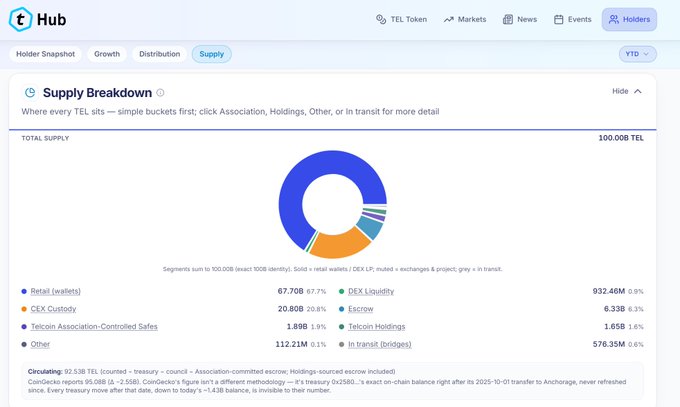Click the 1.65B Telcoin Holdings value
This screenshot has width=680, height=407.
(615, 326)
